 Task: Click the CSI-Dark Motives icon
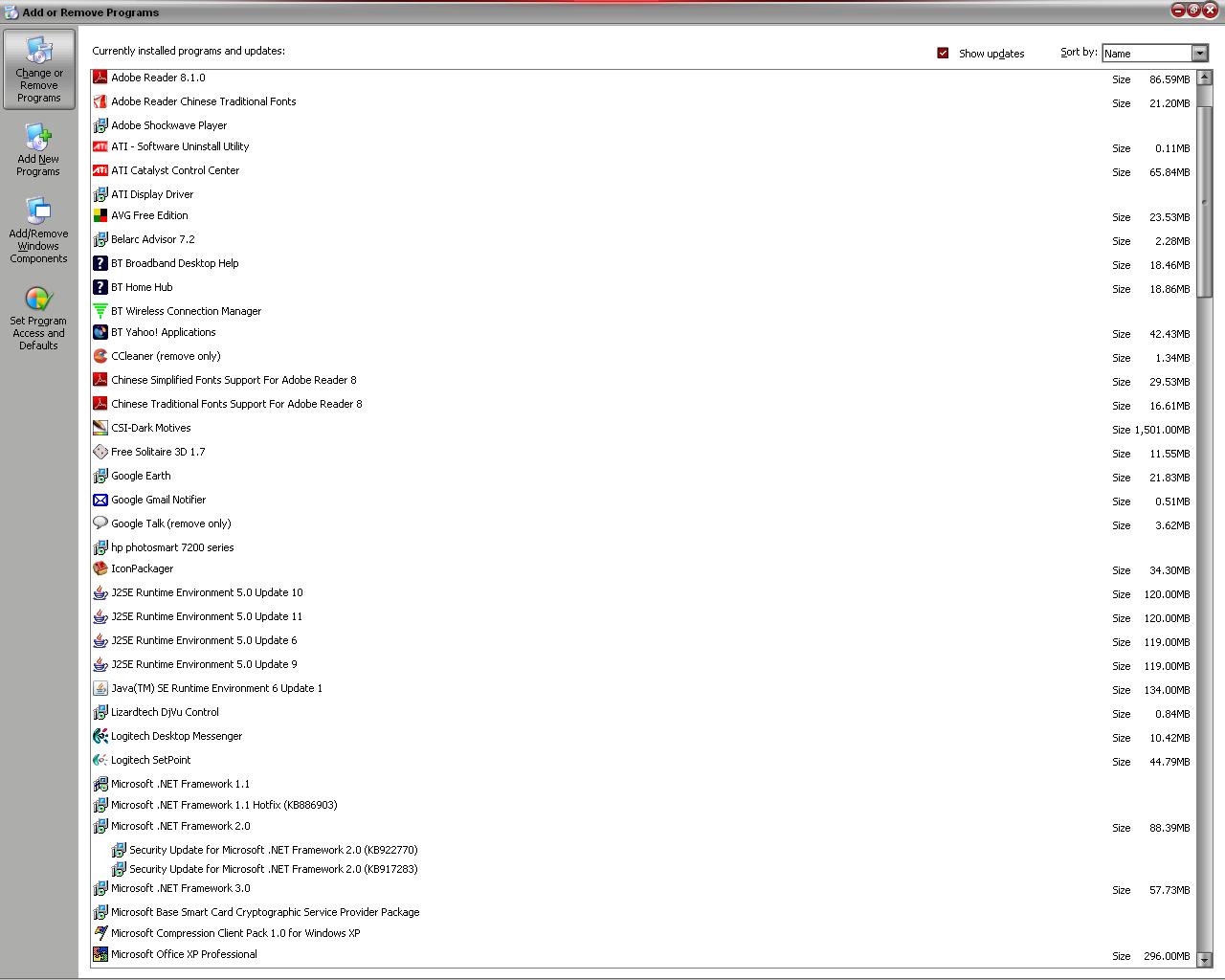(x=100, y=428)
